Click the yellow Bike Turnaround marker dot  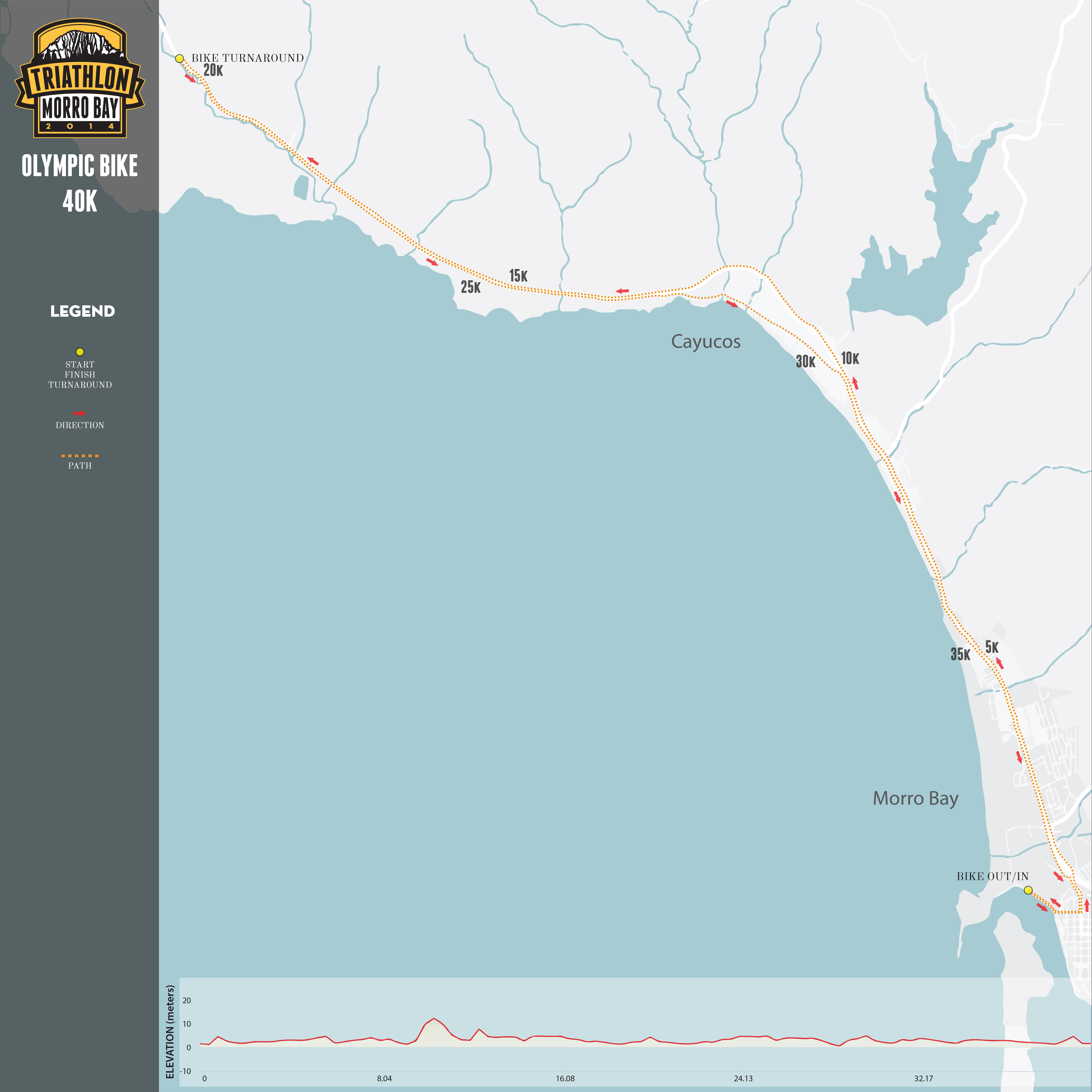[179, 58]
